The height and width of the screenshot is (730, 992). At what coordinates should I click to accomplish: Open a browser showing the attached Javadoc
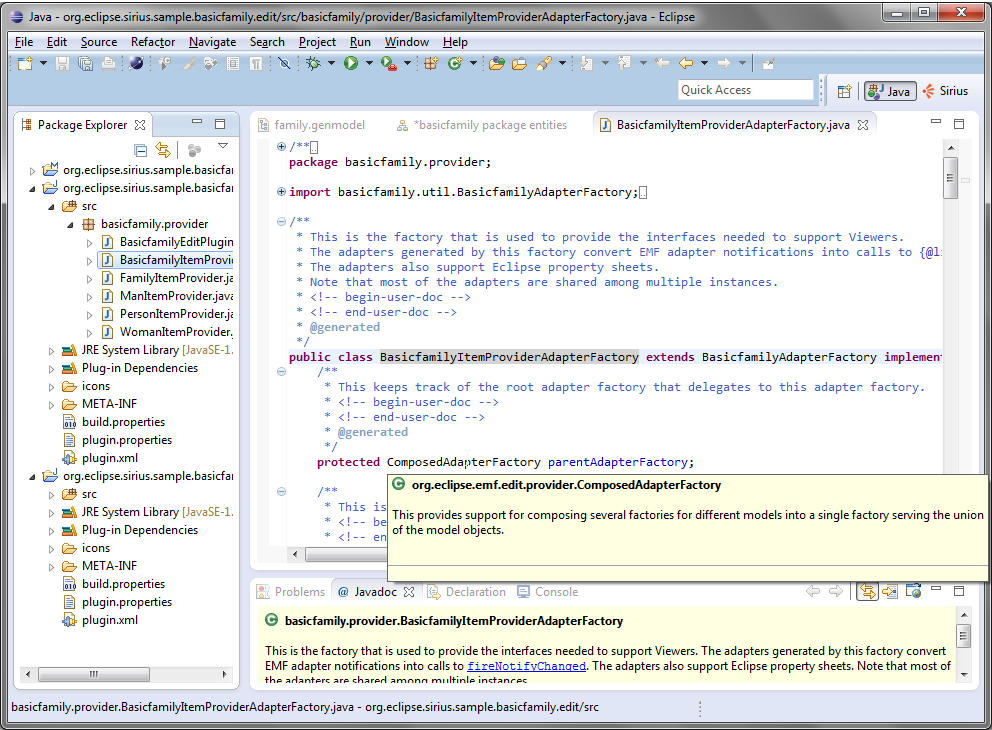coord(913,591)
